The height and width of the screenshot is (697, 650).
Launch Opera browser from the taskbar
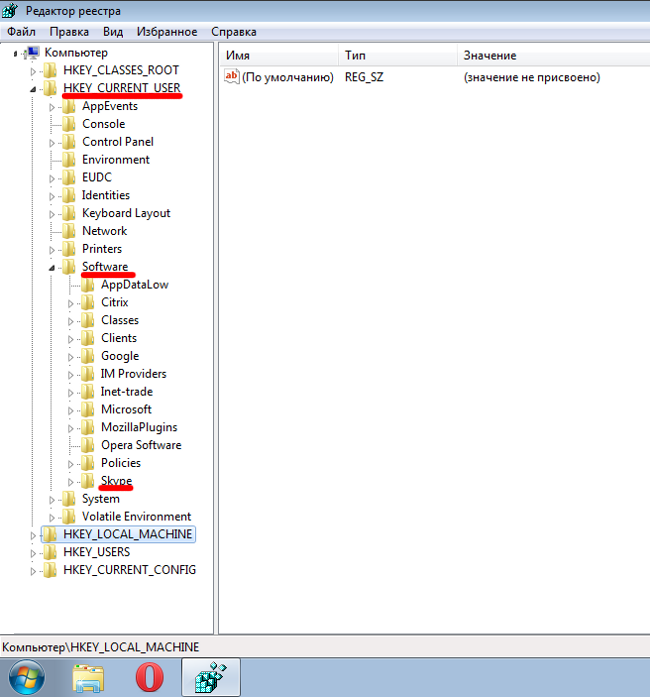click(x=149, y=677)
